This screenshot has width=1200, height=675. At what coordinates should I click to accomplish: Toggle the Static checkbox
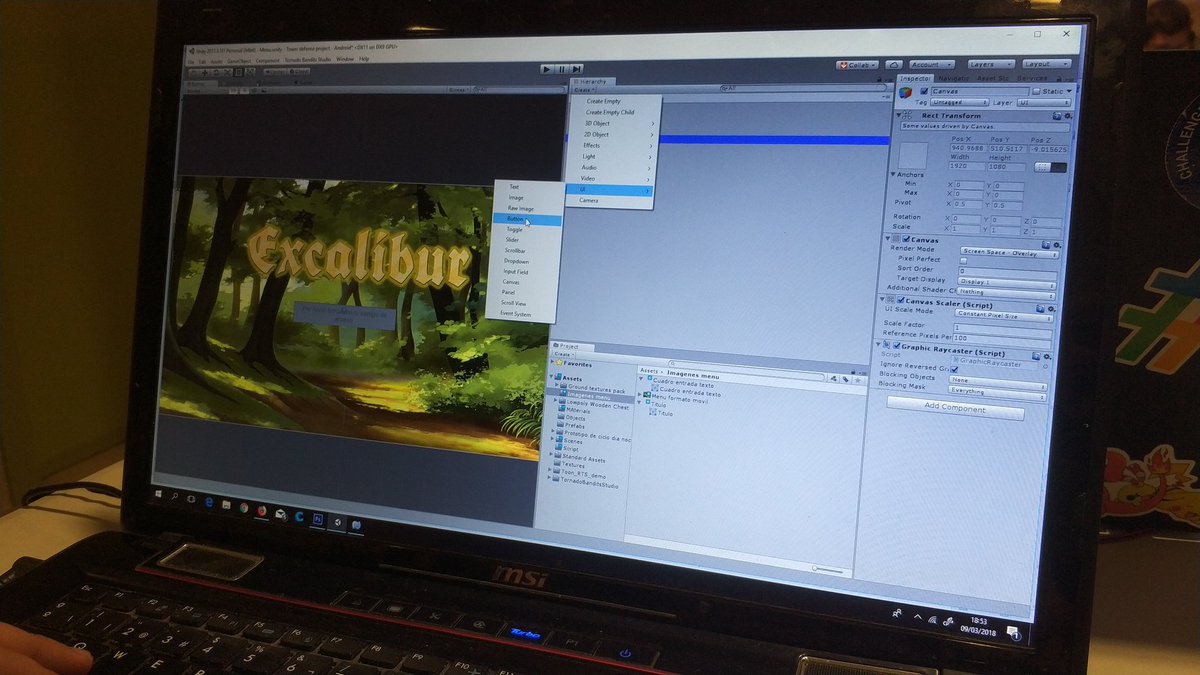coord(1036,91)
